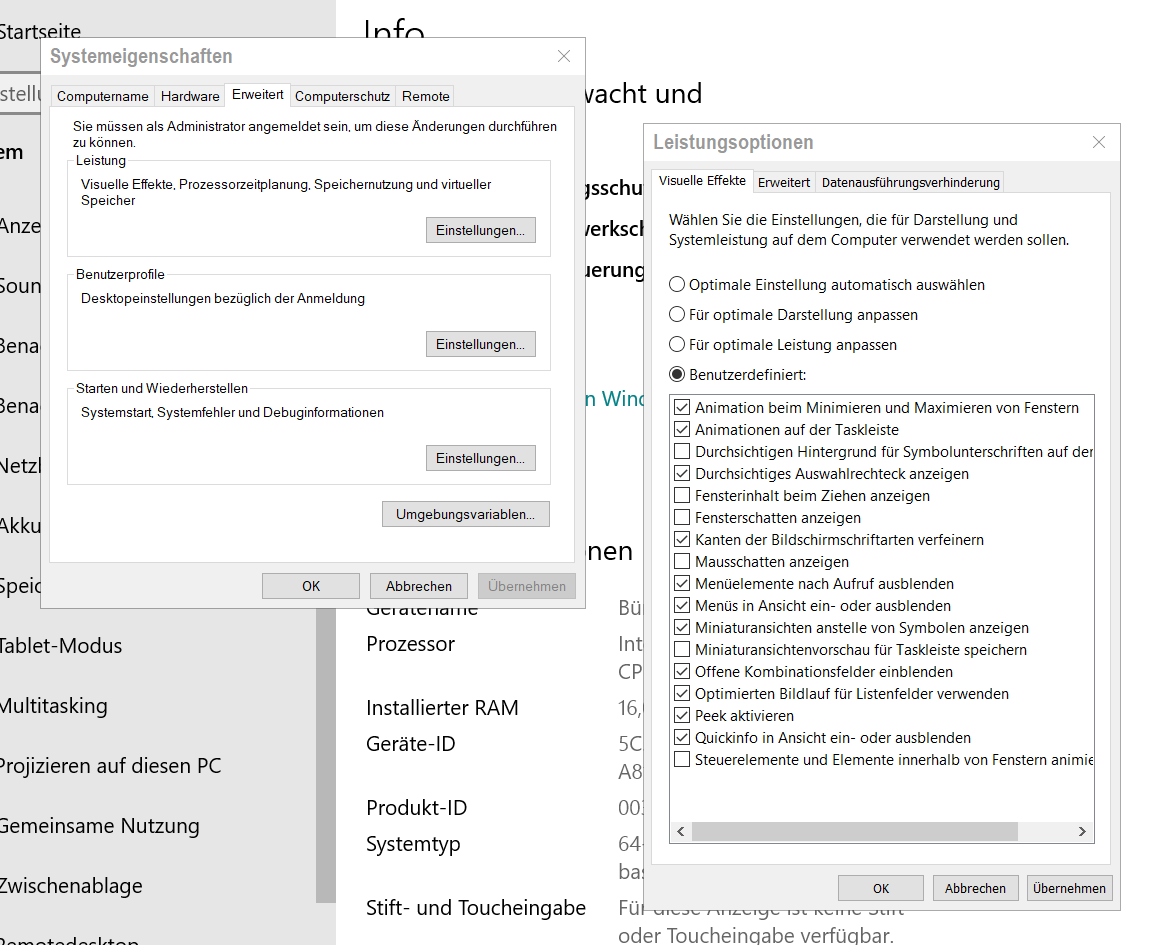Select the Visuelle Effekte tab
The image size is (1174, 945).
point(702,180)
